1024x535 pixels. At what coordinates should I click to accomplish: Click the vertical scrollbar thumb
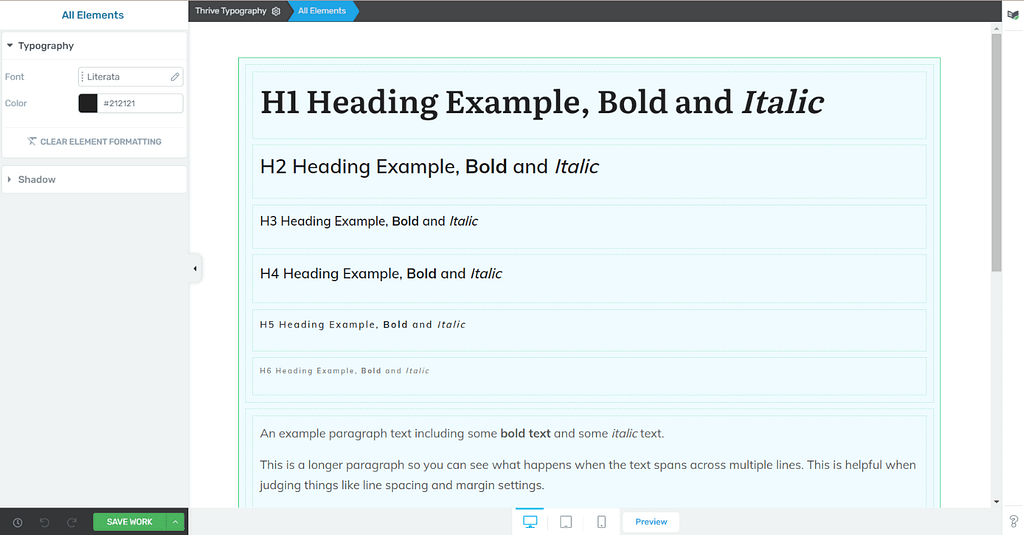[x=996, y=152]
